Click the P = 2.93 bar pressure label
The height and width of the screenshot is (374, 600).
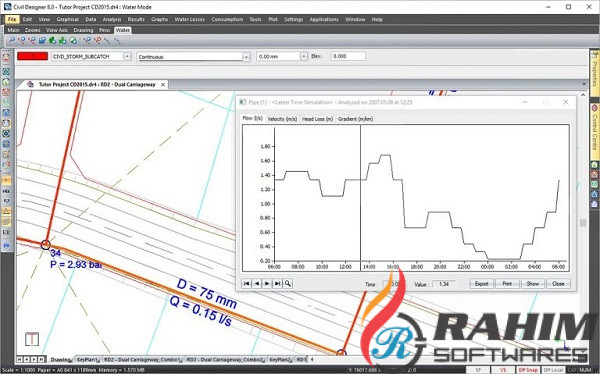pos(76,264)
